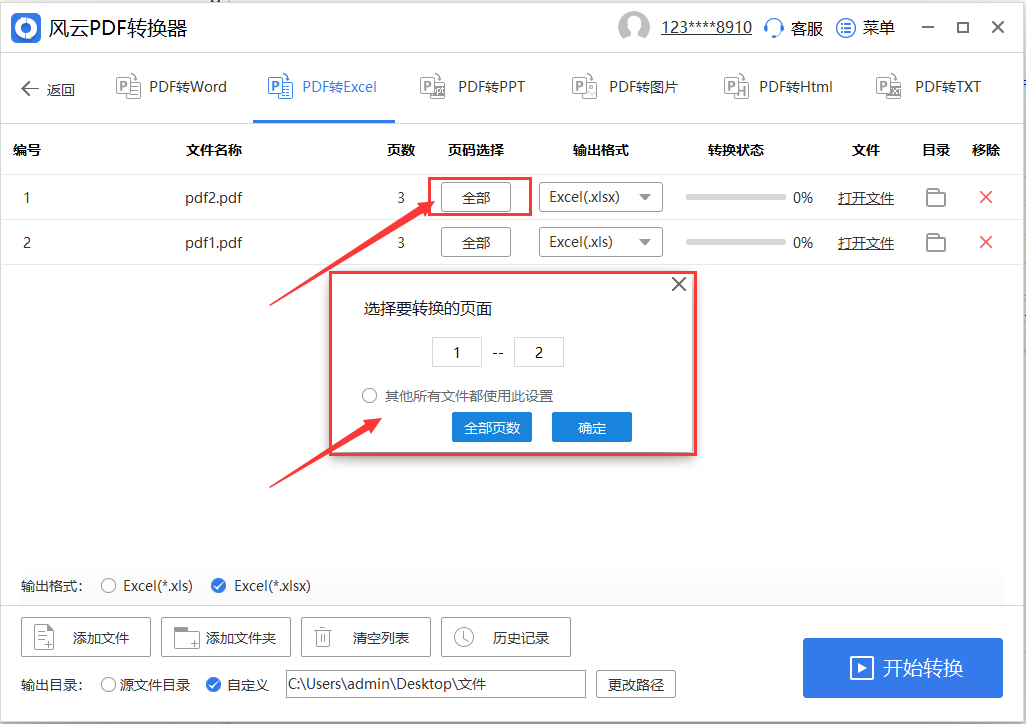Select Excel(*.xlsx) output format radio
This screenshot has width=1026, height=724.
tap(219, 586)
